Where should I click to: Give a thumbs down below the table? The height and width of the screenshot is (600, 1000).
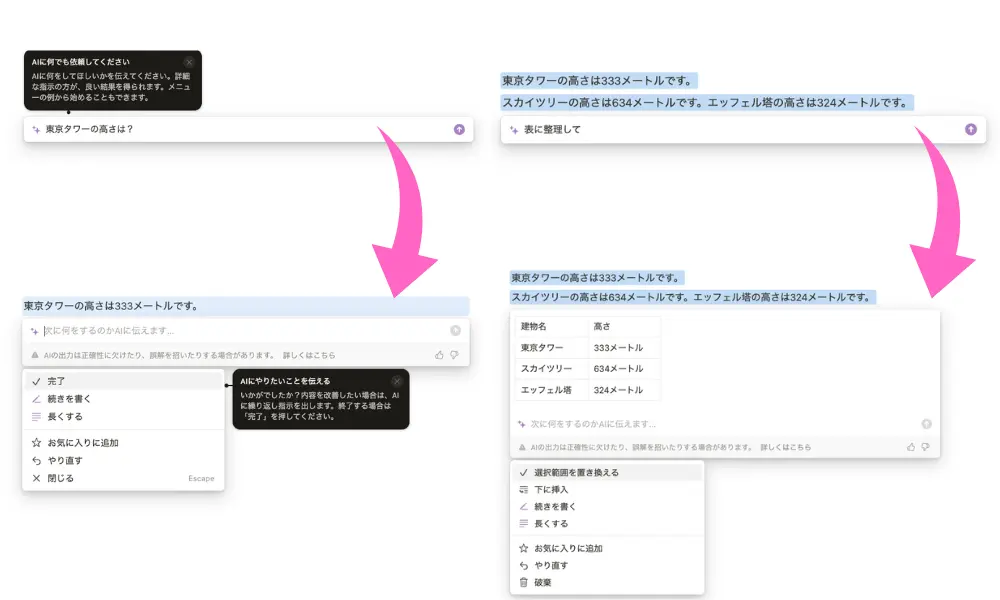tap(925, 447)
